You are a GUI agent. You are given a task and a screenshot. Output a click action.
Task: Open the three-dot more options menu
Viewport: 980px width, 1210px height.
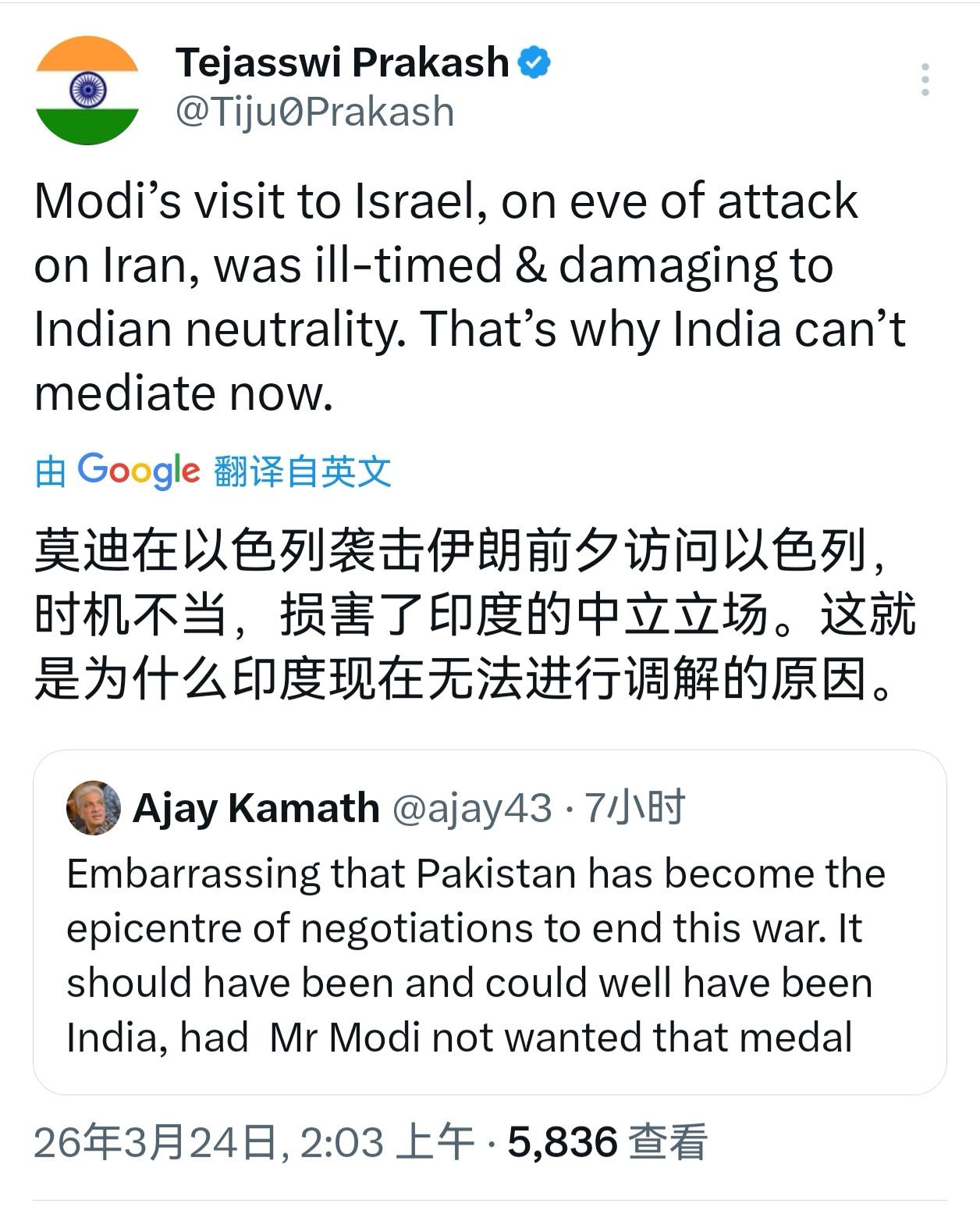pos(925,80)
